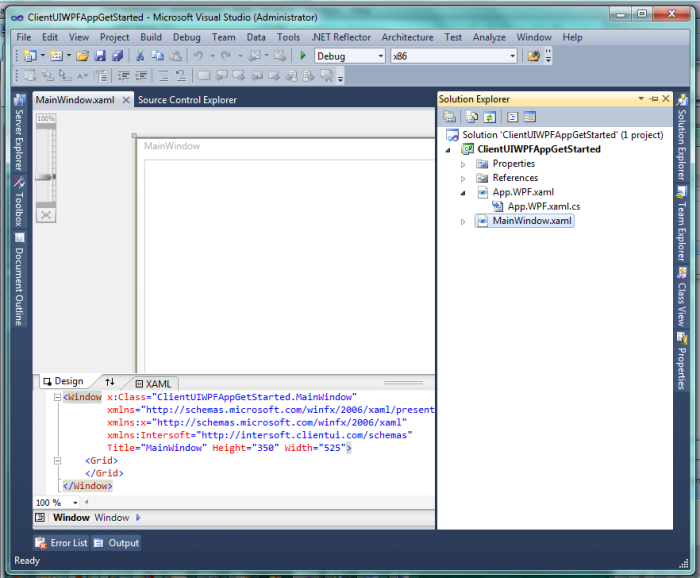Screen dimensions: 700x578
Task: Open the Team Explorer side tab
Action: click(681, 224)
